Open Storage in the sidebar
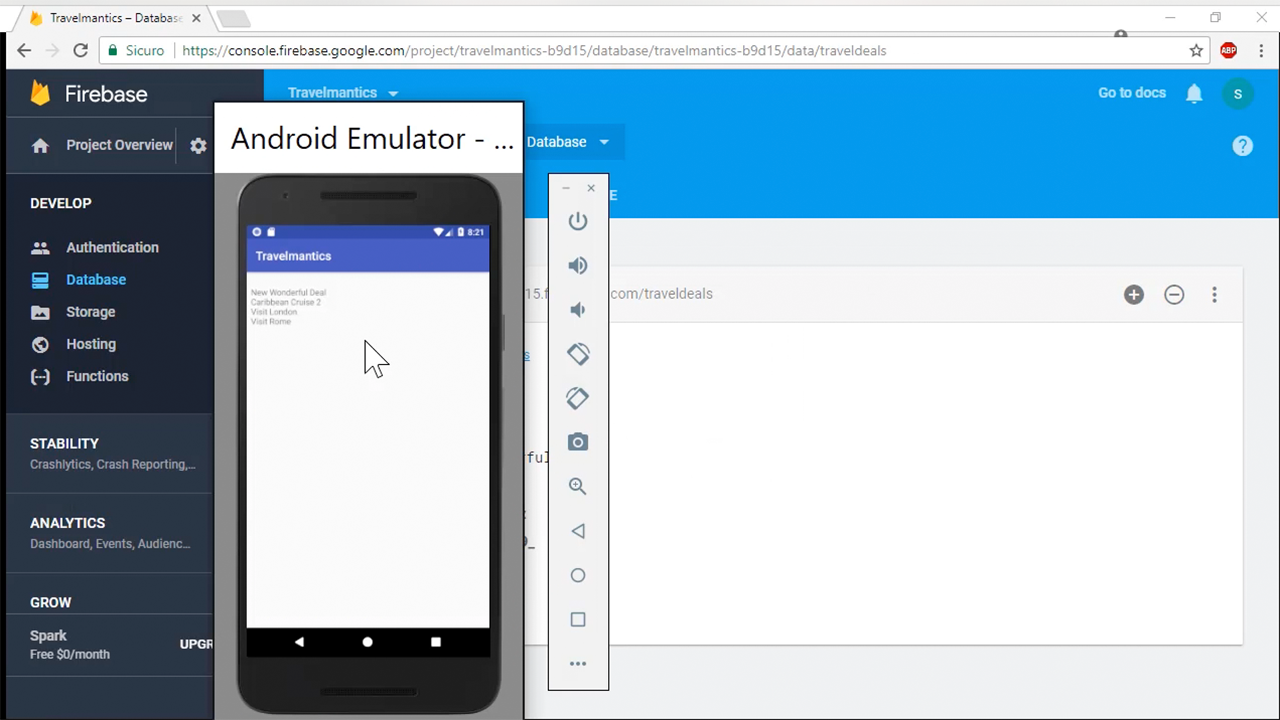The image size is (1280, 720). tap(90, 312)
